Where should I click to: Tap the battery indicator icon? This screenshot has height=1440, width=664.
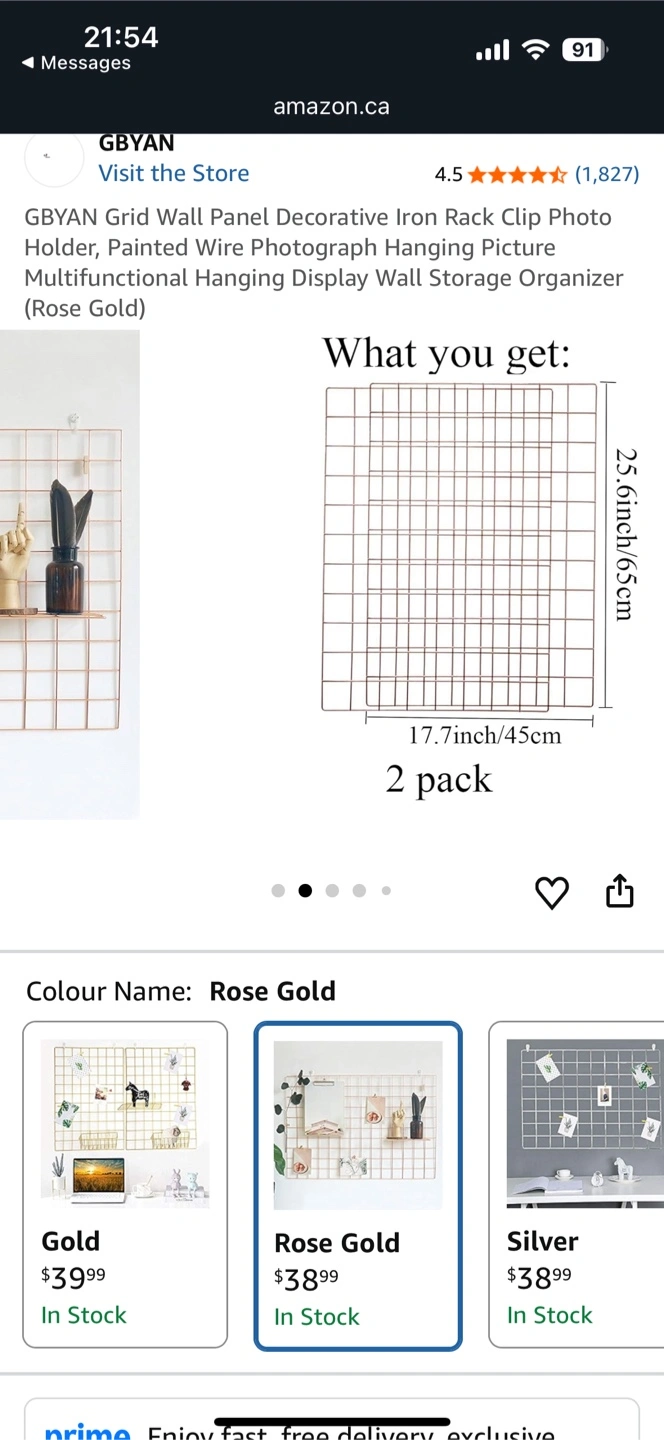[x=585, y=50]
